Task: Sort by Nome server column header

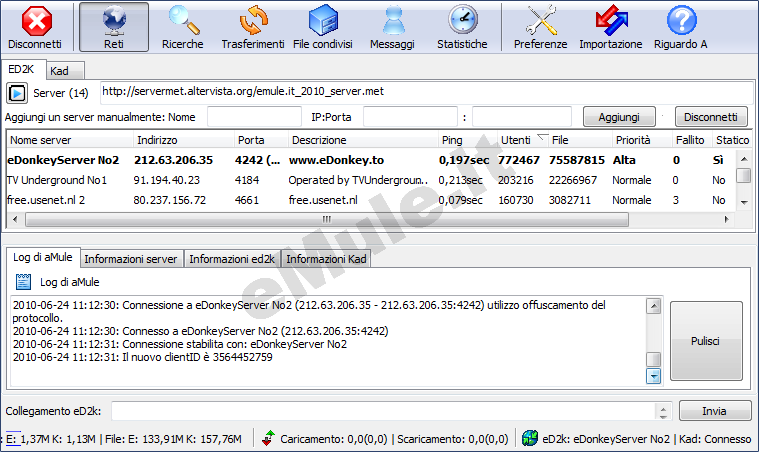Action: (70, 140)
